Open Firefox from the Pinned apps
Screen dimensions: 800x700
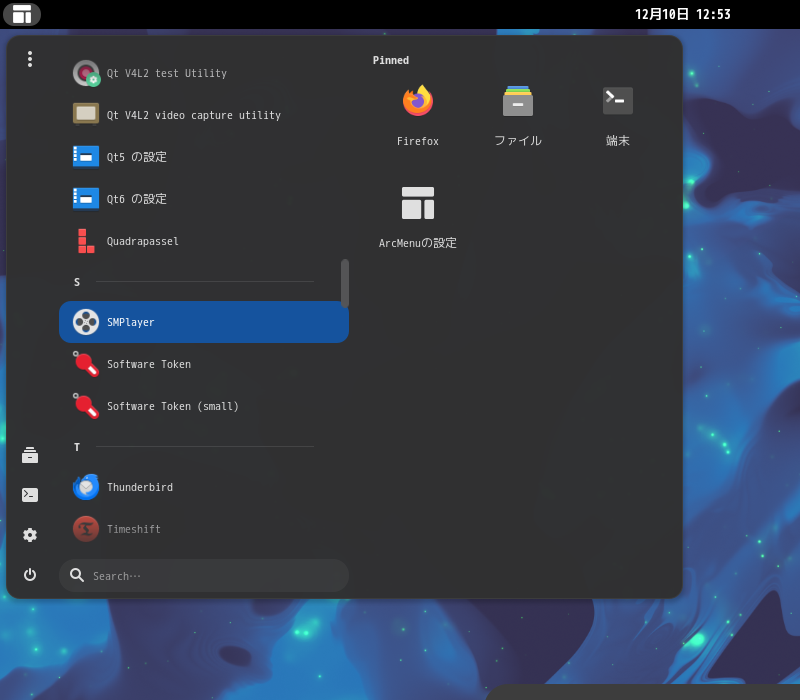pyautogui.click(x=417, y=101)
